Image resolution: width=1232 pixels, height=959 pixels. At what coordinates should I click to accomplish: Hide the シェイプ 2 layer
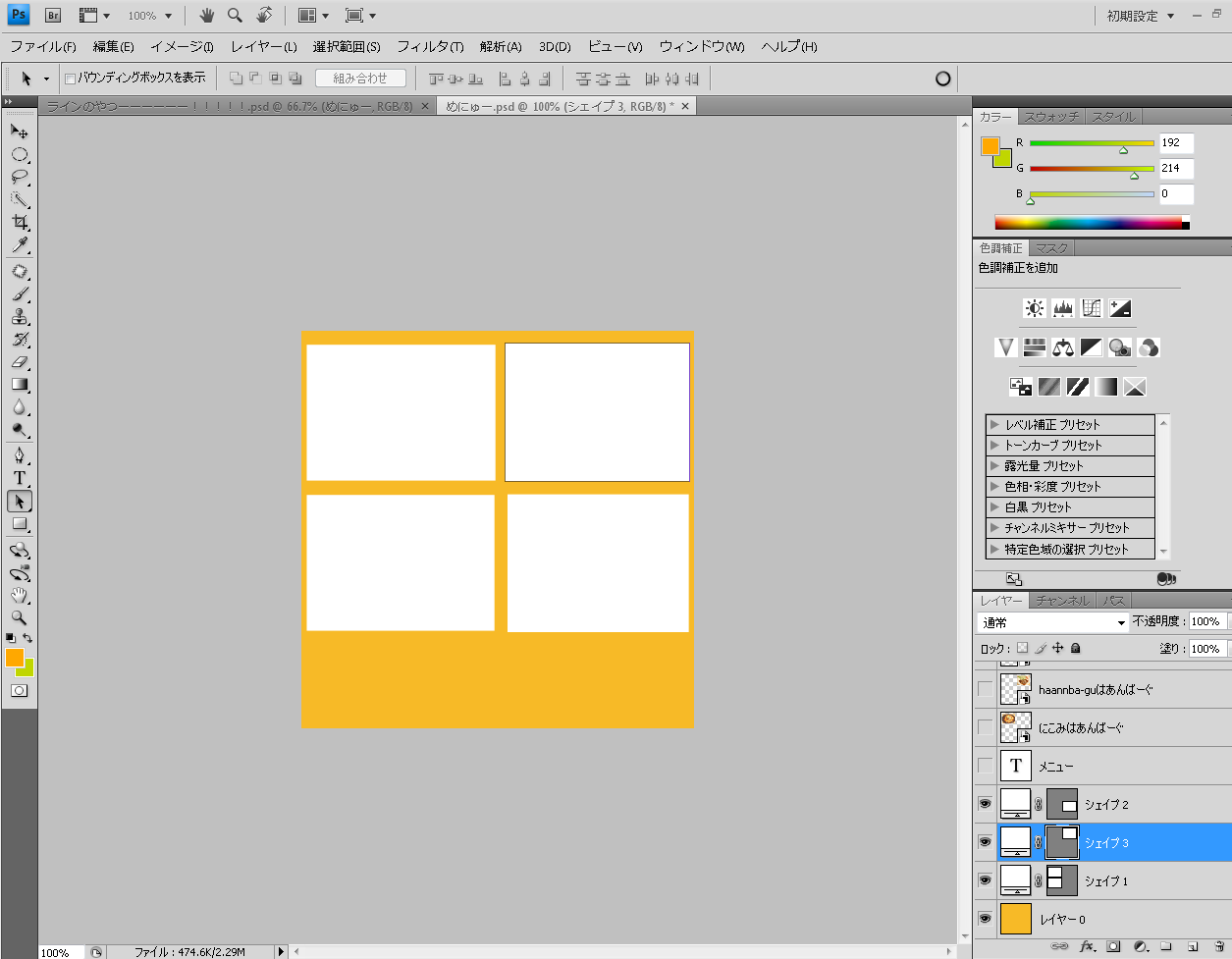[985, 804]
